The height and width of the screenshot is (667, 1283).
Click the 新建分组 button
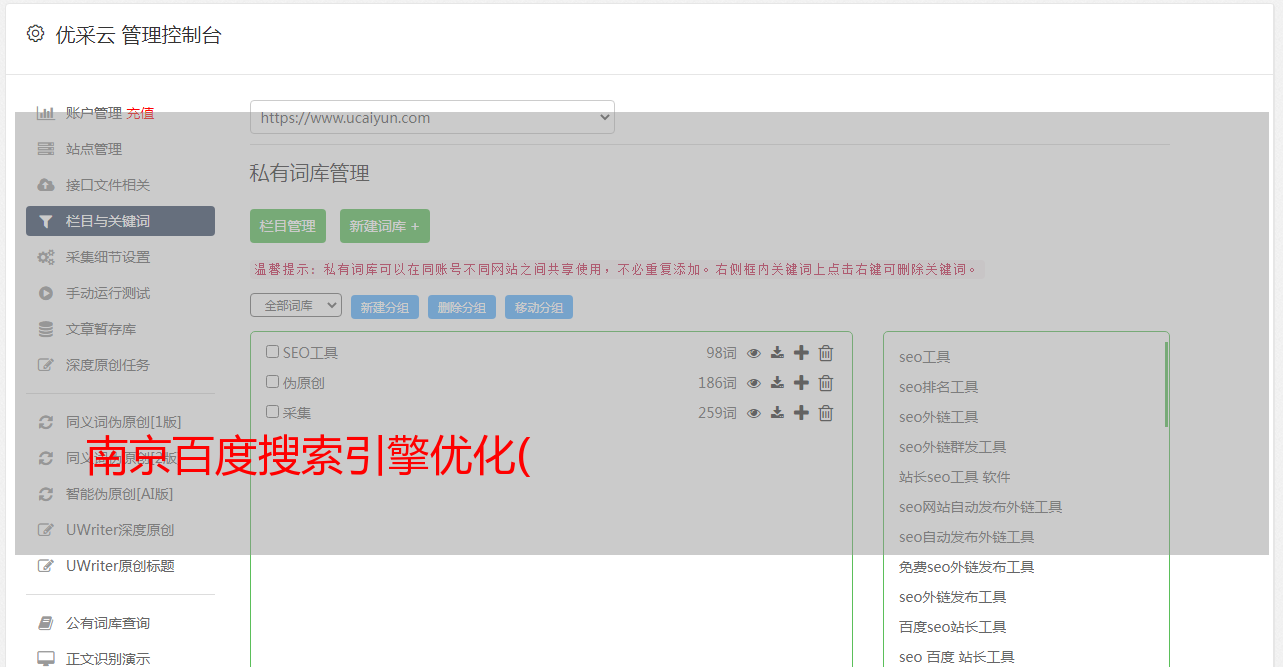coord(385,307)
